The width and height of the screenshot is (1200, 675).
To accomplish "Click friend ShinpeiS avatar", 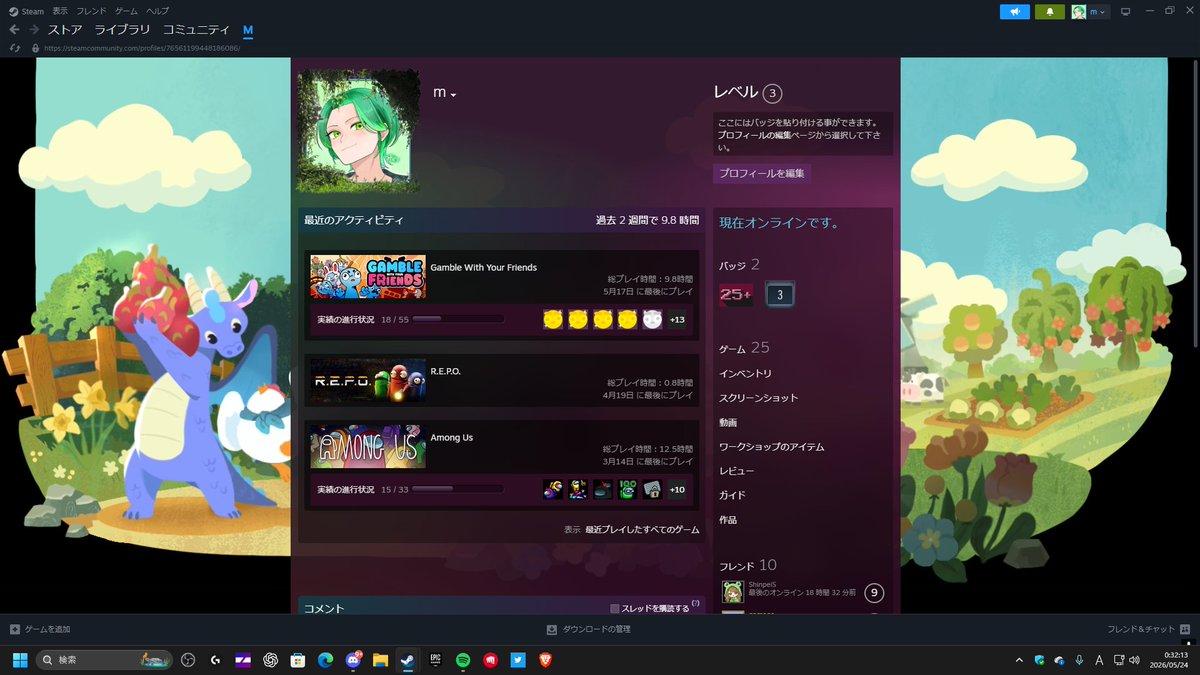I will tap(733, 592).
